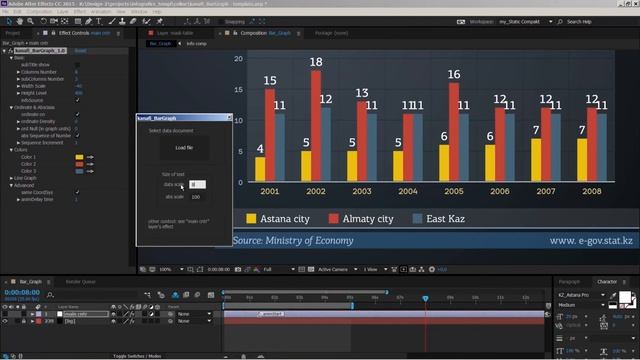Click the info comp breadcrumb
This screenshot has width=640, height=360.
click(196, 44)
